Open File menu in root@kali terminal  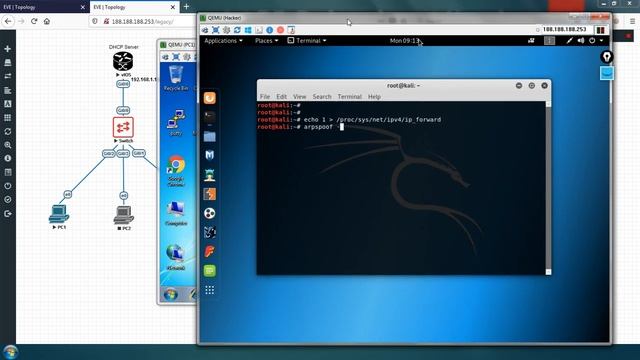265,97
